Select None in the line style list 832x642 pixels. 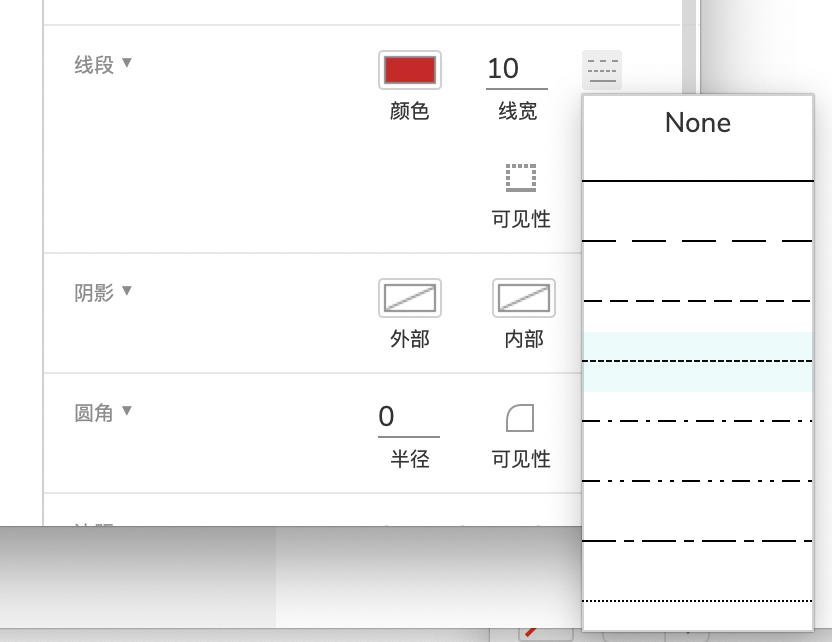coord(697,123)
